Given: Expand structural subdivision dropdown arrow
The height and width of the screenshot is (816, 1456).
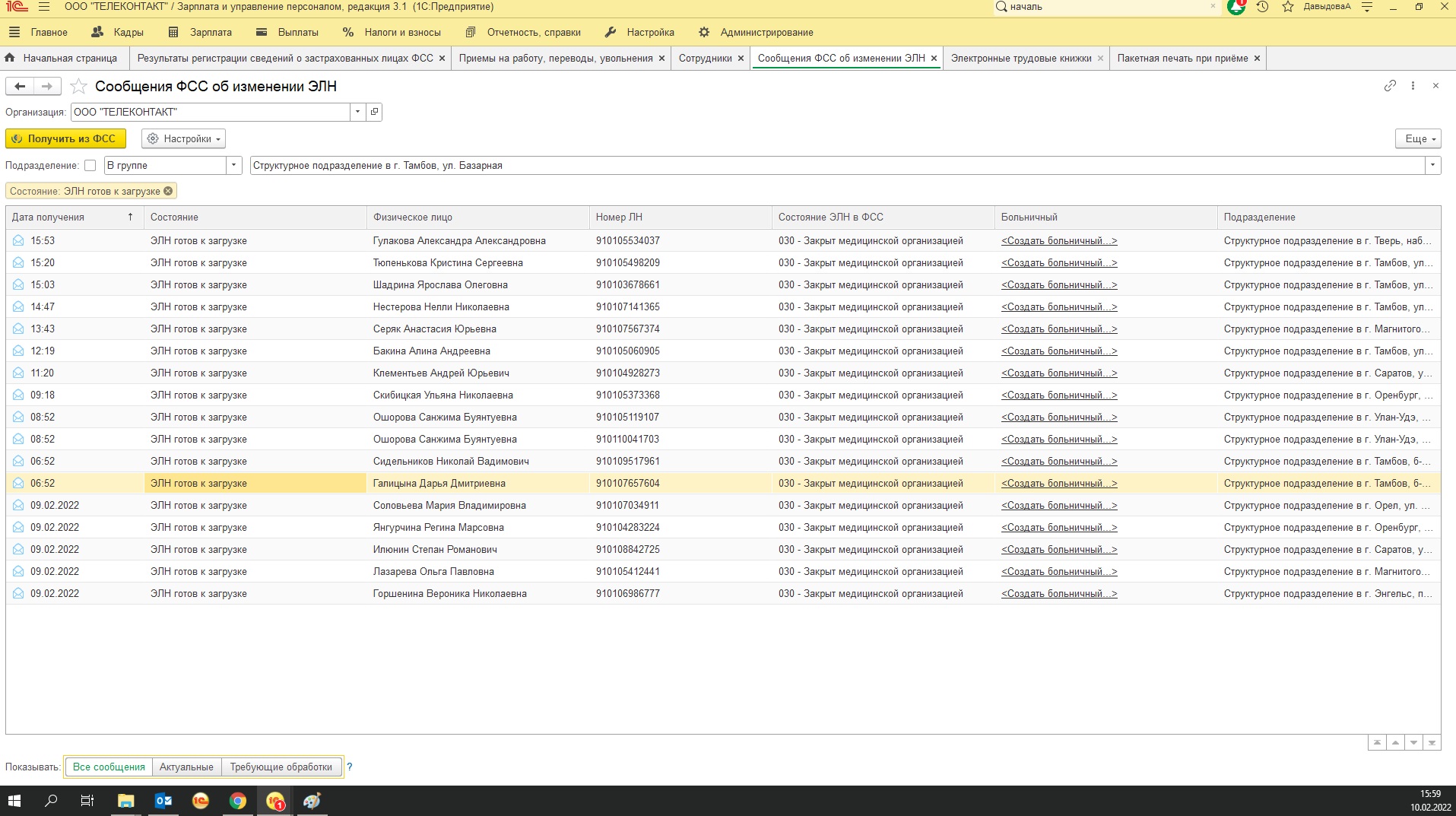Looking at the screenshot, I should [x=1433, y=166].
